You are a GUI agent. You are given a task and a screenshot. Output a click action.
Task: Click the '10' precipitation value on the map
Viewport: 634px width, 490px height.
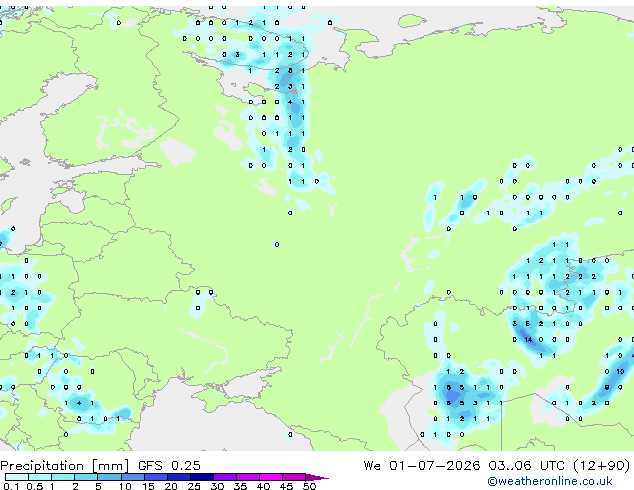pos(620,371)
